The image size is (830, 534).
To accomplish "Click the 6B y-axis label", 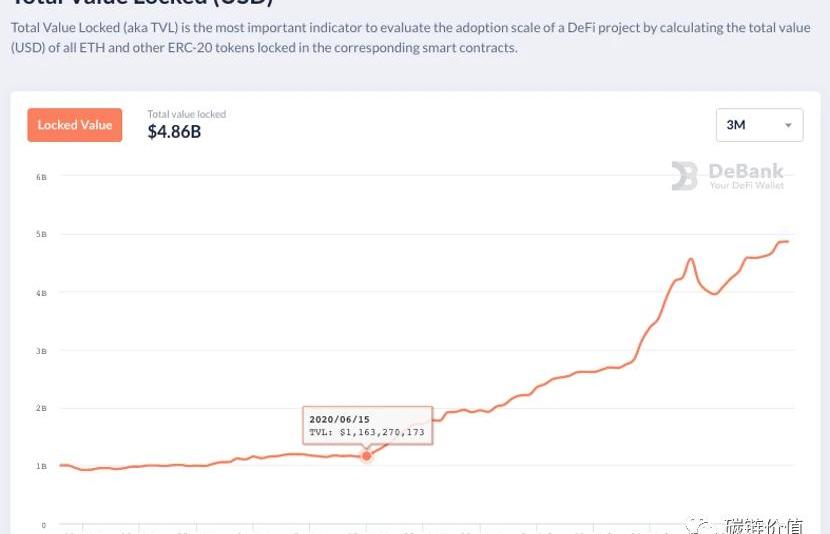I will click(41, 177).
